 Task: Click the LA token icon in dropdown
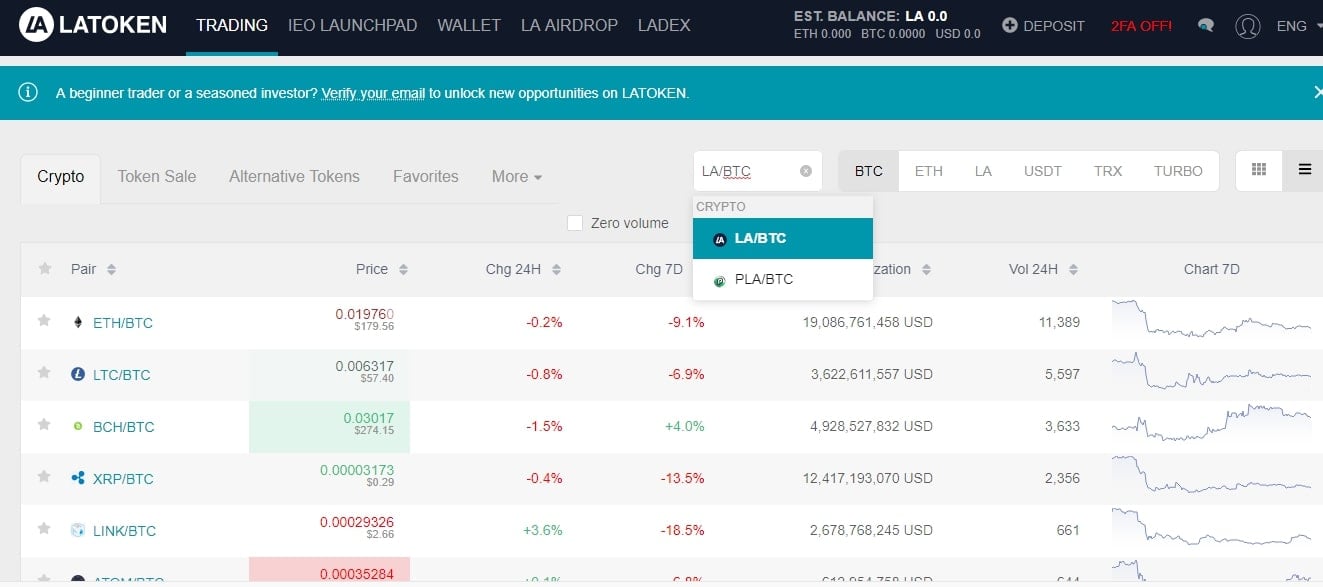pyautogui.click(x=719, y=240)
